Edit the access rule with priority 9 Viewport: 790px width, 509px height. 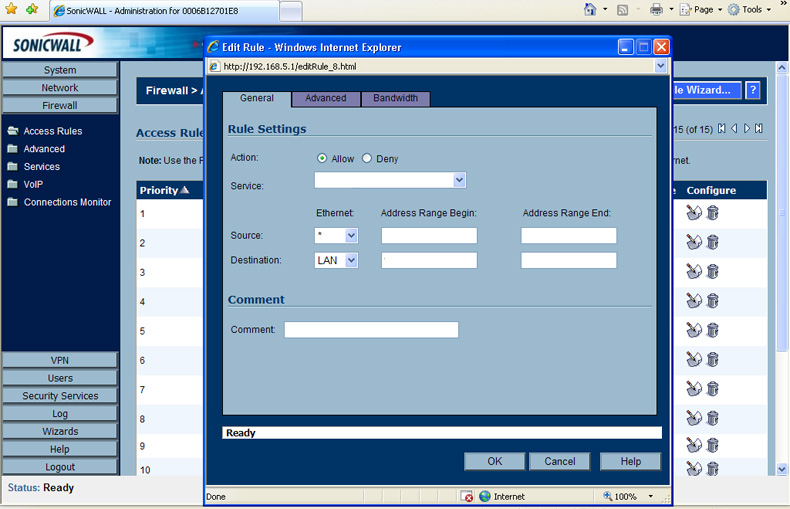coord(694,445)
